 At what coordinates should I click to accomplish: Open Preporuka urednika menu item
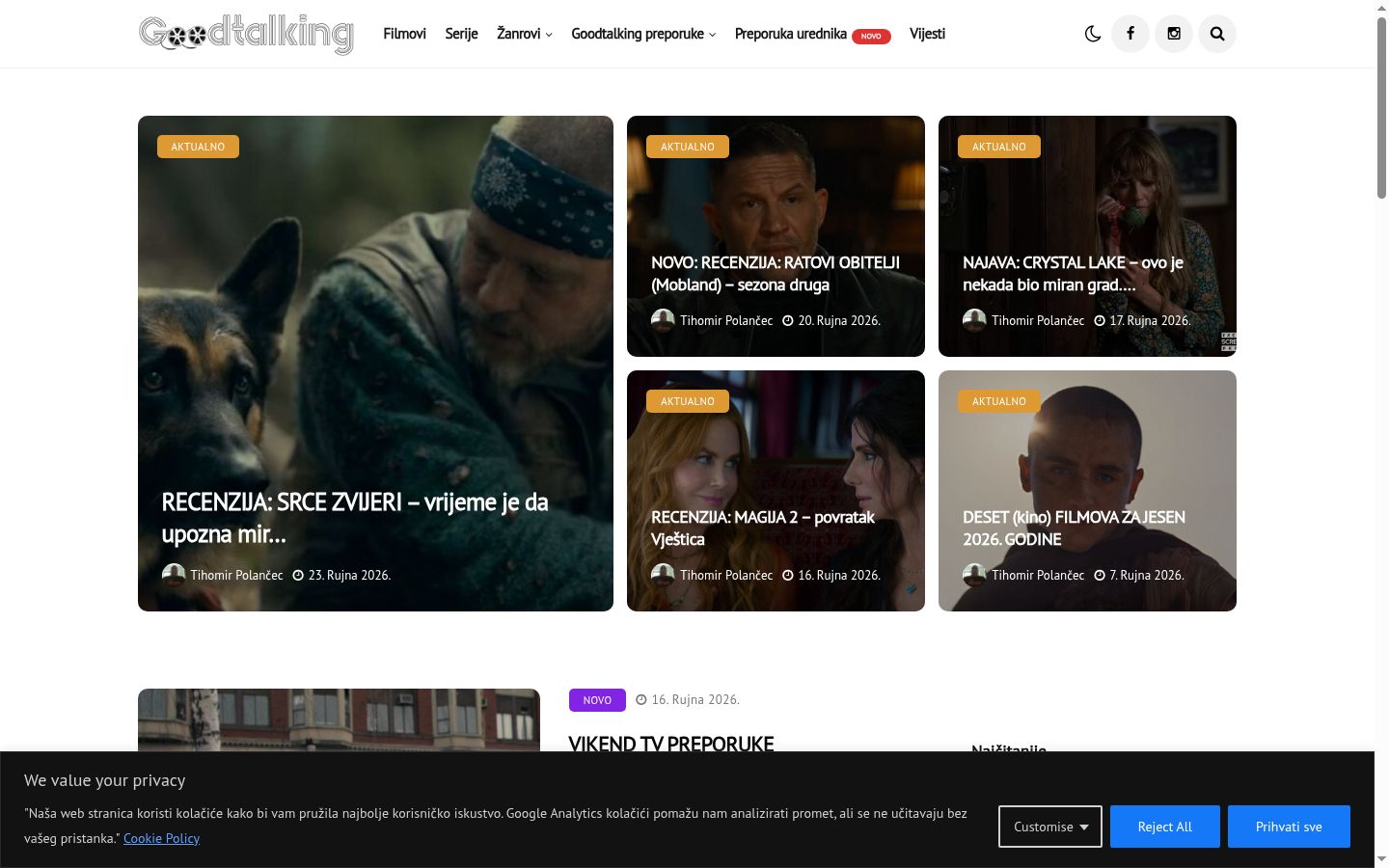[812, 34]
